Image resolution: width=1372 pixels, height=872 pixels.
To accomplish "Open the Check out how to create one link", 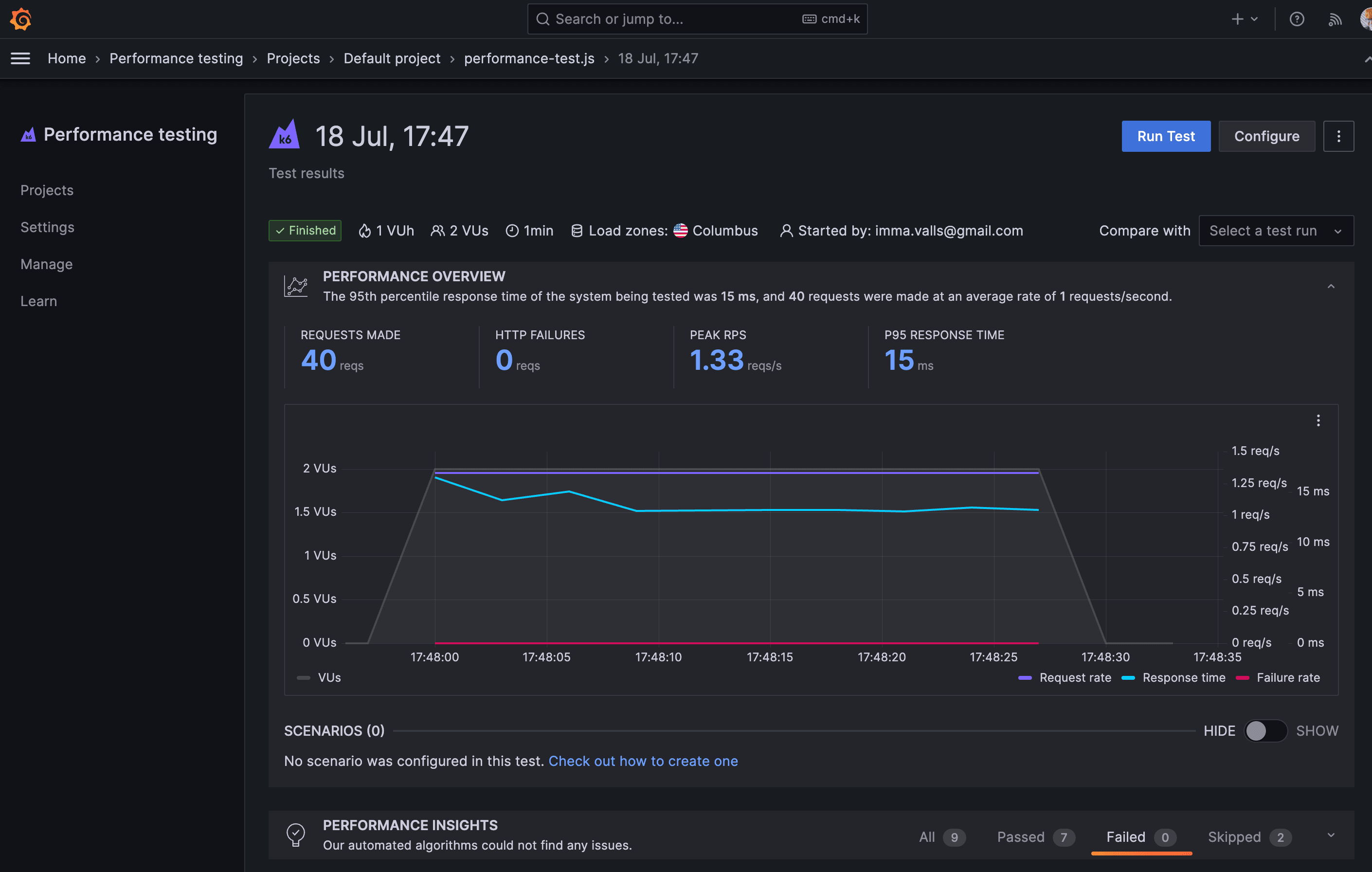I will click(x=643, y=761).
